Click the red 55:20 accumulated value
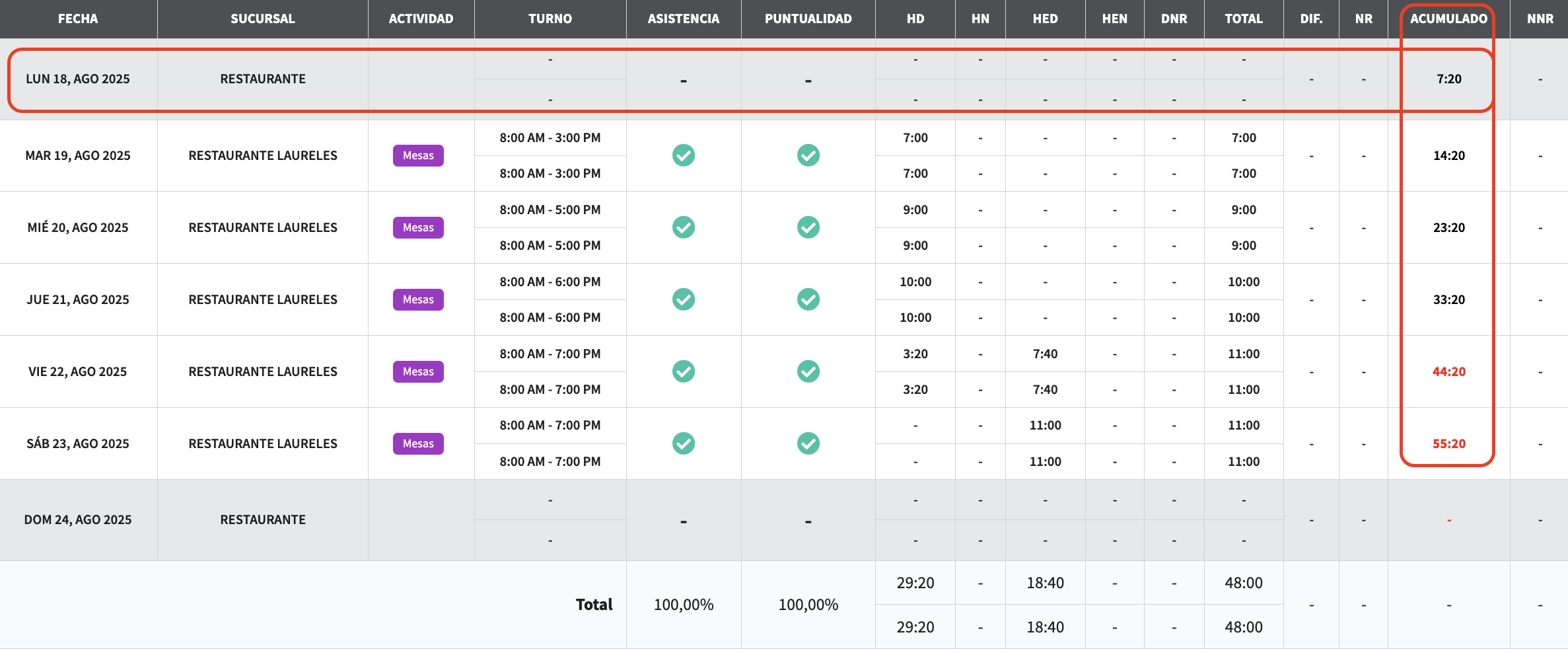This screenshot has height=649, width=1568. point(1448,443)
